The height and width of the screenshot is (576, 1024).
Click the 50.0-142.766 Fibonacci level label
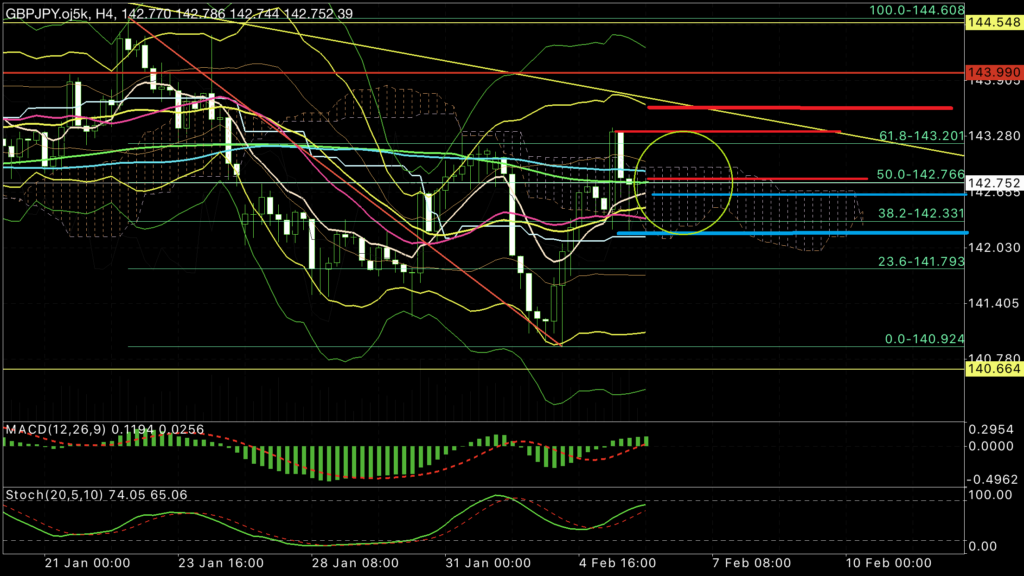tap(921, 174)
